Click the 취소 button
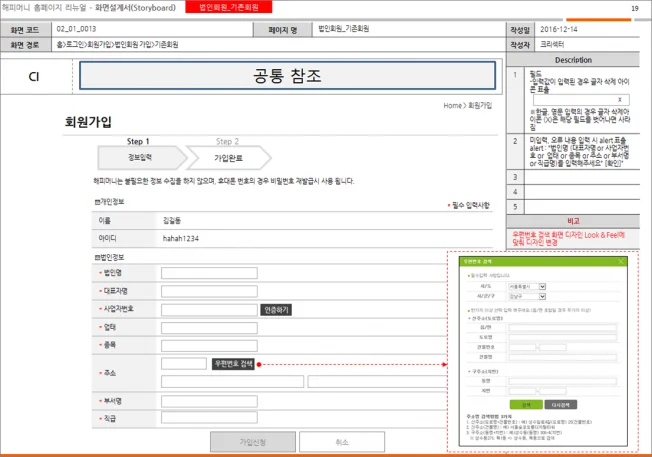Screen dimensions: 652x457 pos(342,442)
